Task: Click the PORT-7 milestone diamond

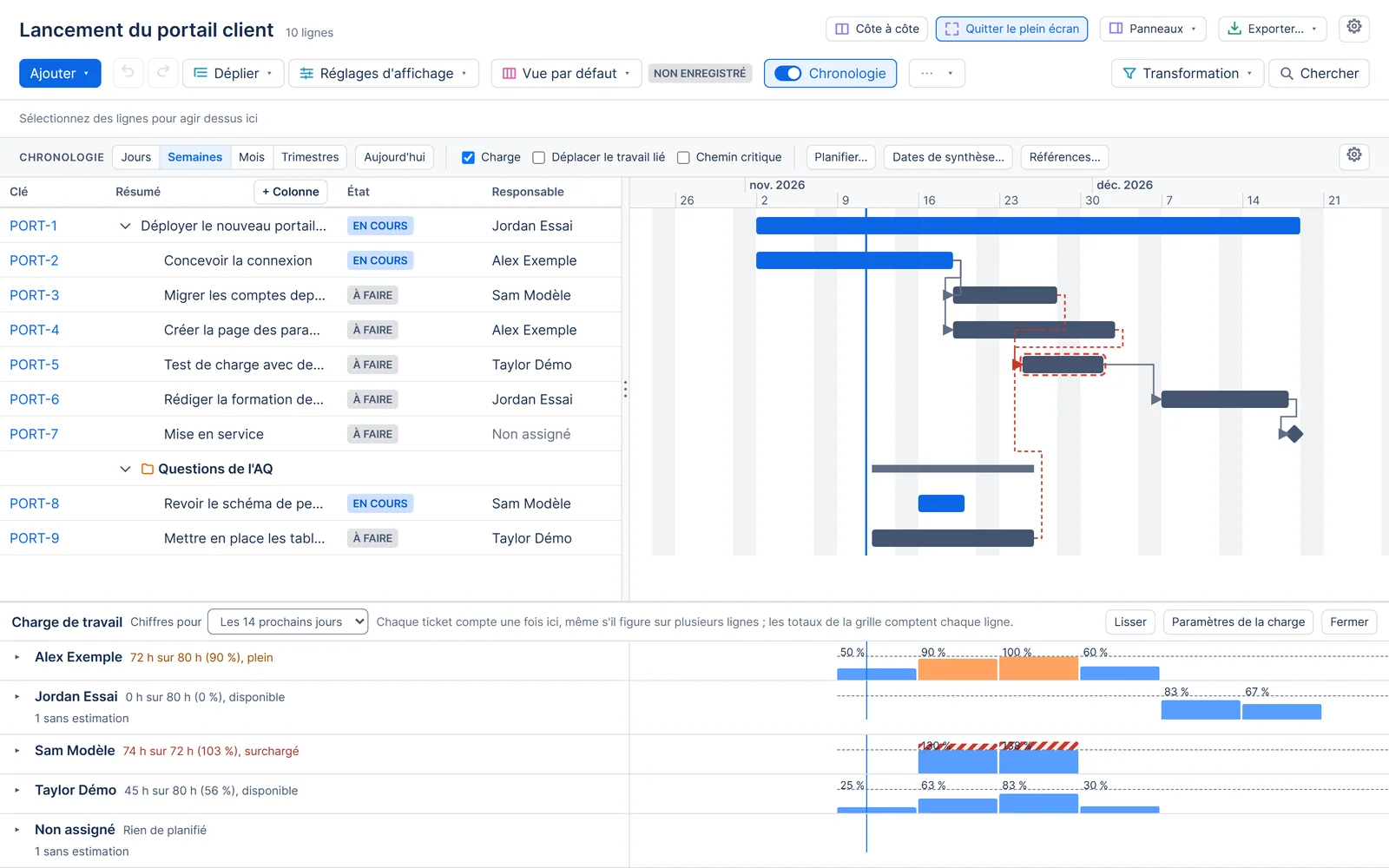Action: click(1294, 434)
